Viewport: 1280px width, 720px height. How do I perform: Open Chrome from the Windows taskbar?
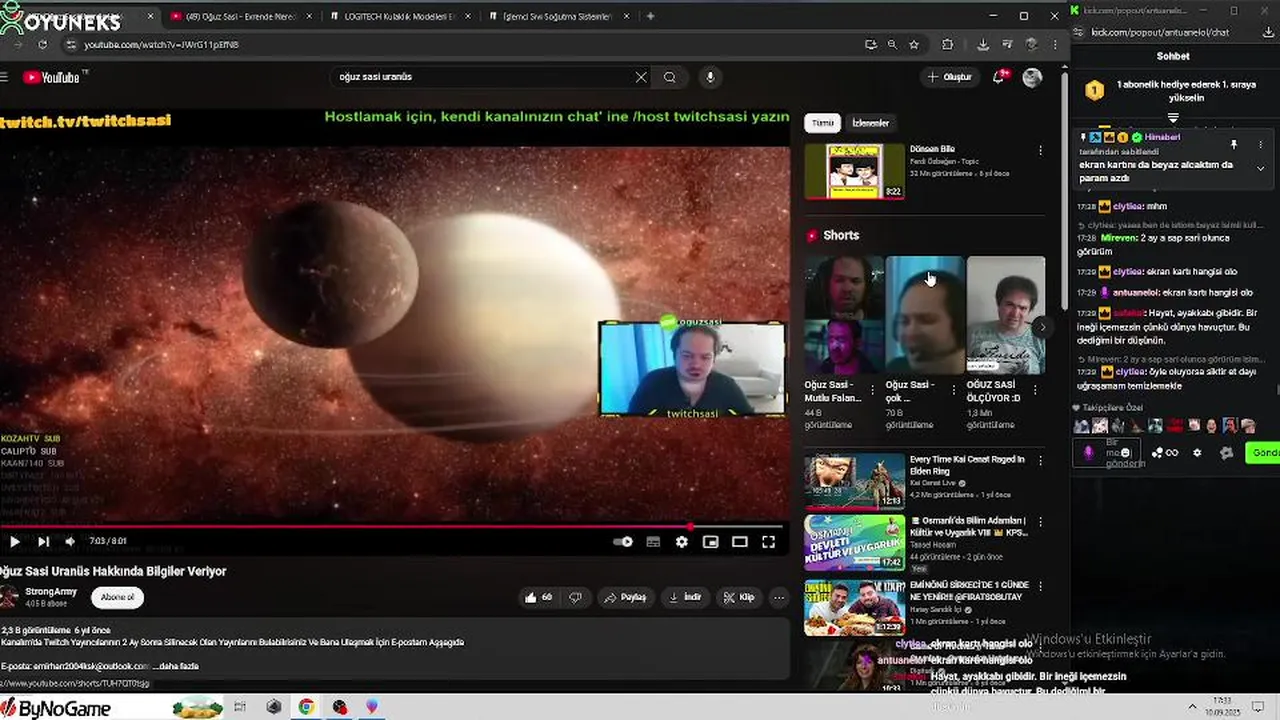(x=306, y=707)
